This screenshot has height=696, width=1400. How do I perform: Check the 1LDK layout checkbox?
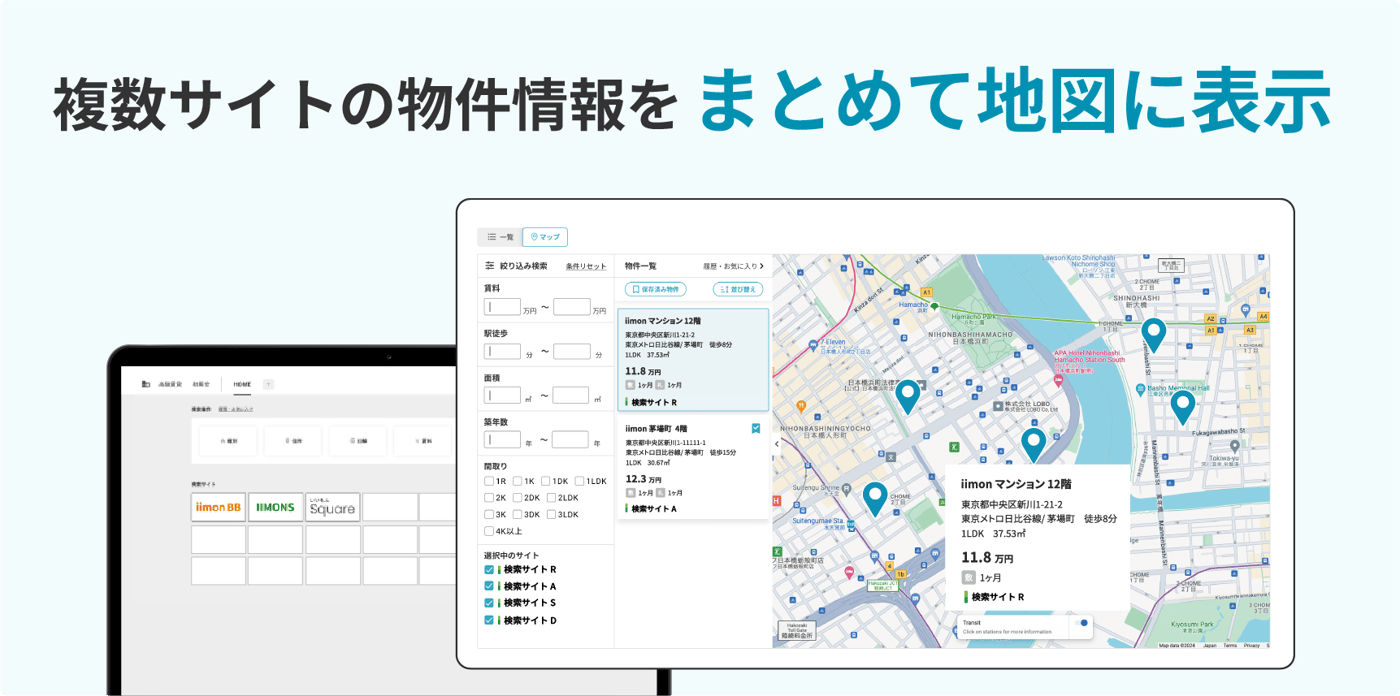pos(580,481)
